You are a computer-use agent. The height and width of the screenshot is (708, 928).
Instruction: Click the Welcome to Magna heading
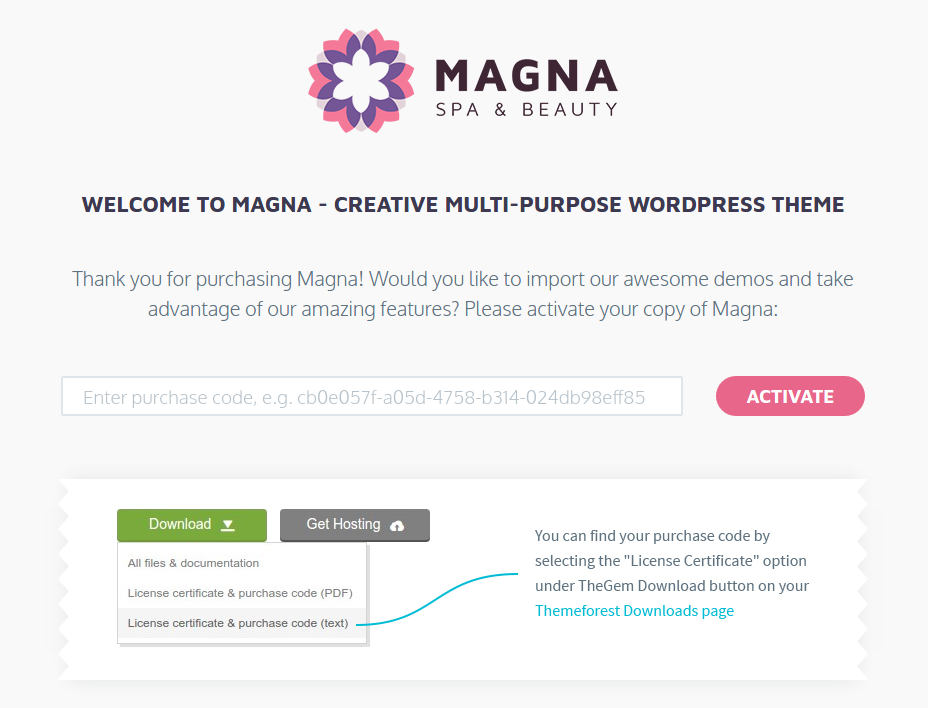tap(463, 205)
